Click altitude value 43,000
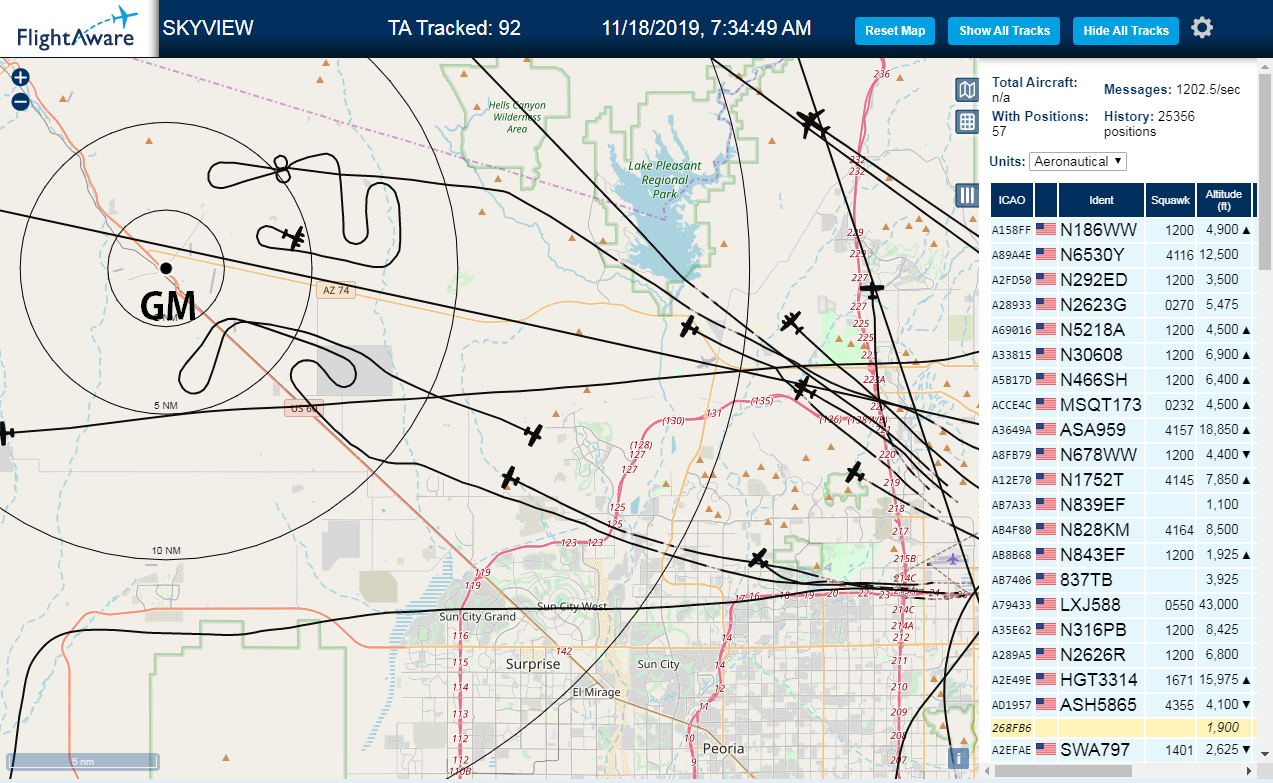Screen dimensions: 1273x783 point(1219,605)
